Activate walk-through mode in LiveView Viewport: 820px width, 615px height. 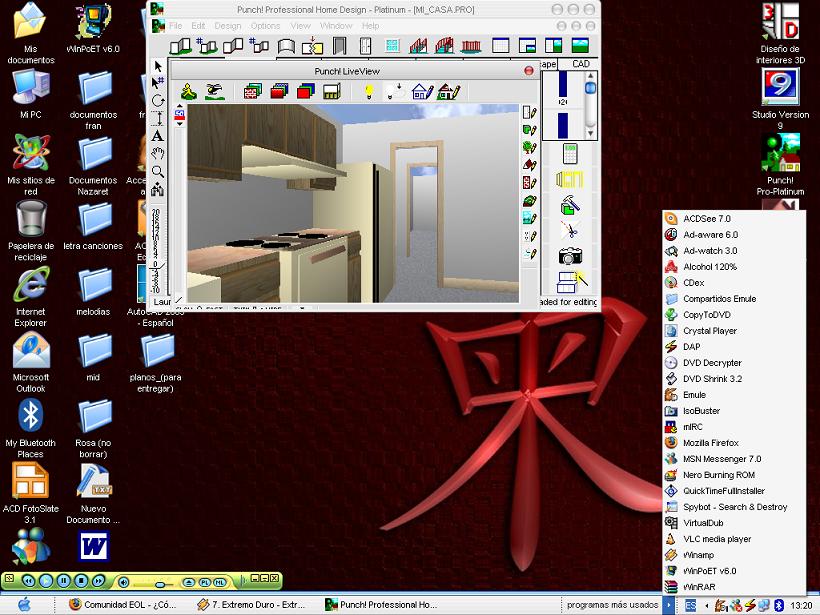189,92
